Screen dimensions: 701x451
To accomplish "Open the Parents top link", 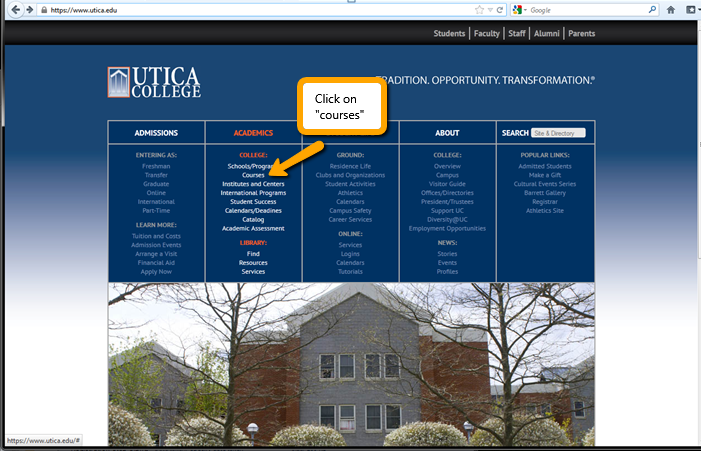I will pyautogui.click(x=582, y=34).
